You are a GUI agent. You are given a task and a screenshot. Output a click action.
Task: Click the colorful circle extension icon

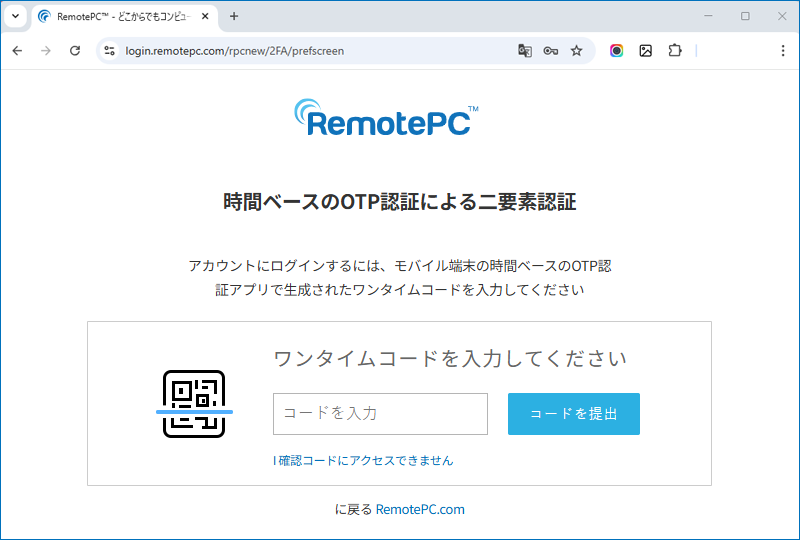point(616,51)
